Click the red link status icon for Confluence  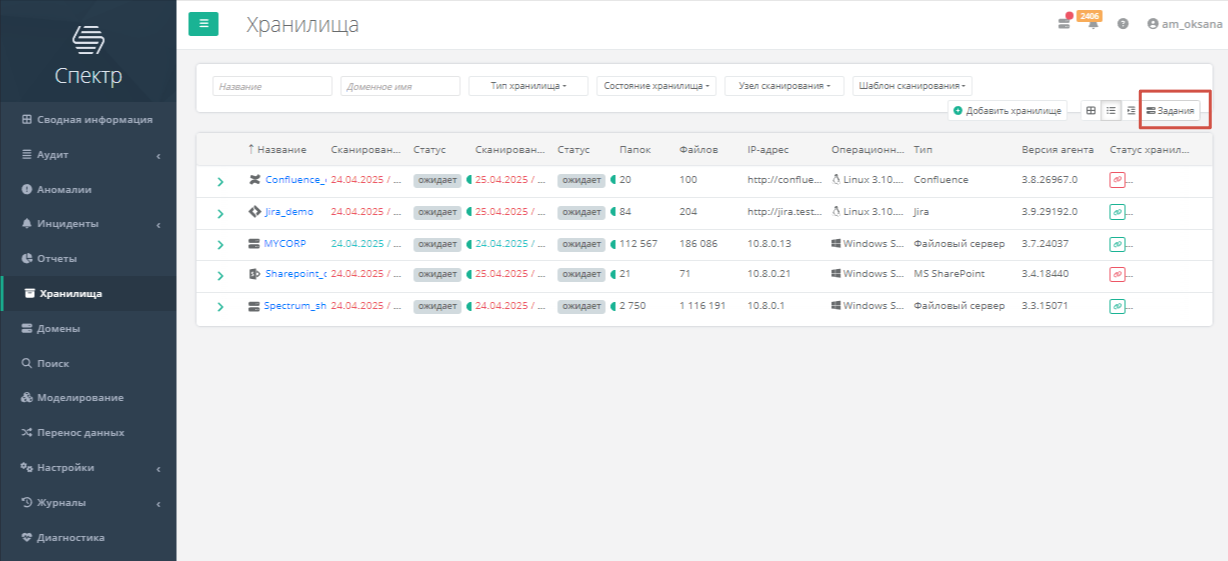(x=1117, y=180)
